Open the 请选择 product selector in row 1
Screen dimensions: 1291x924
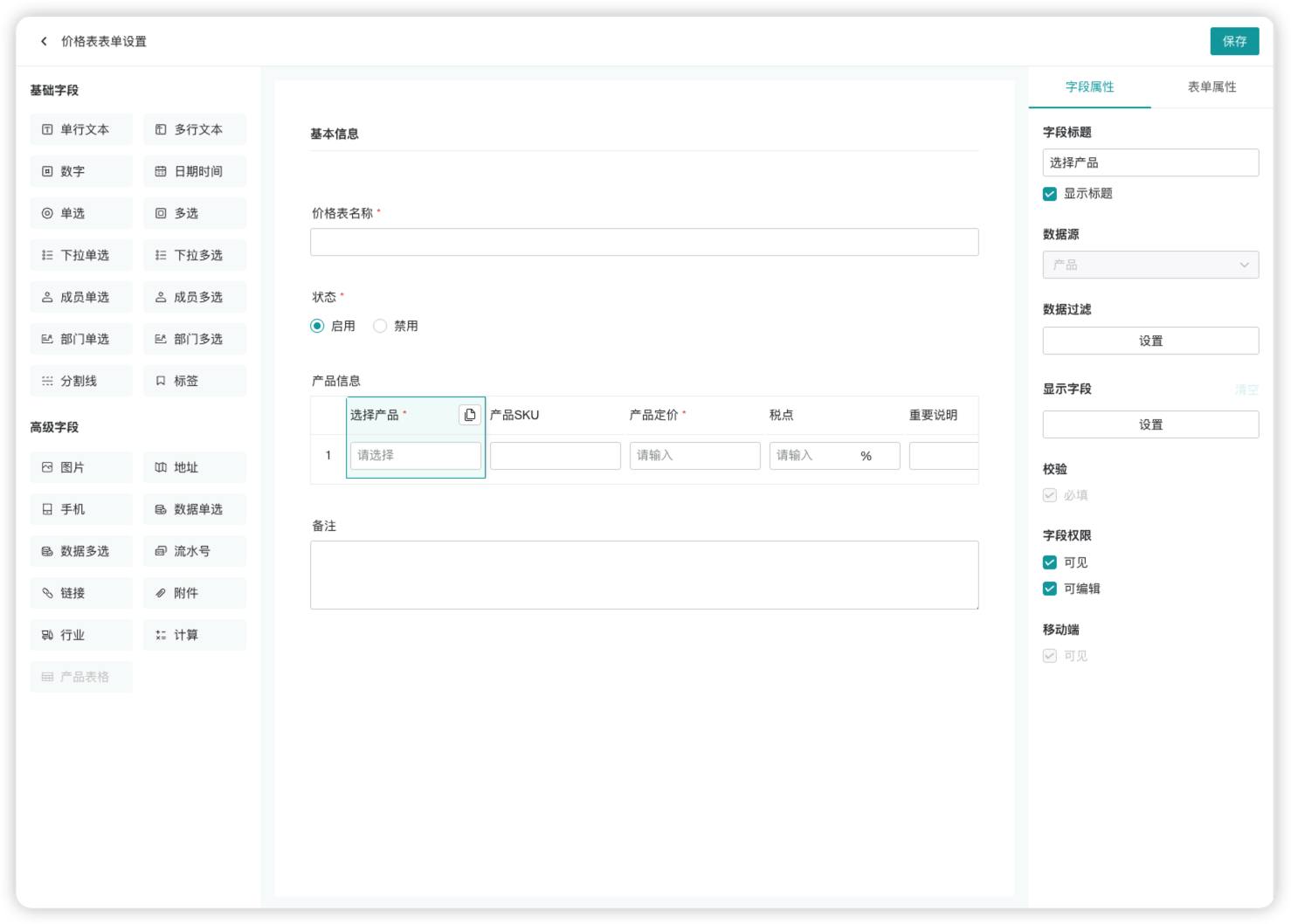pos(416,456)
